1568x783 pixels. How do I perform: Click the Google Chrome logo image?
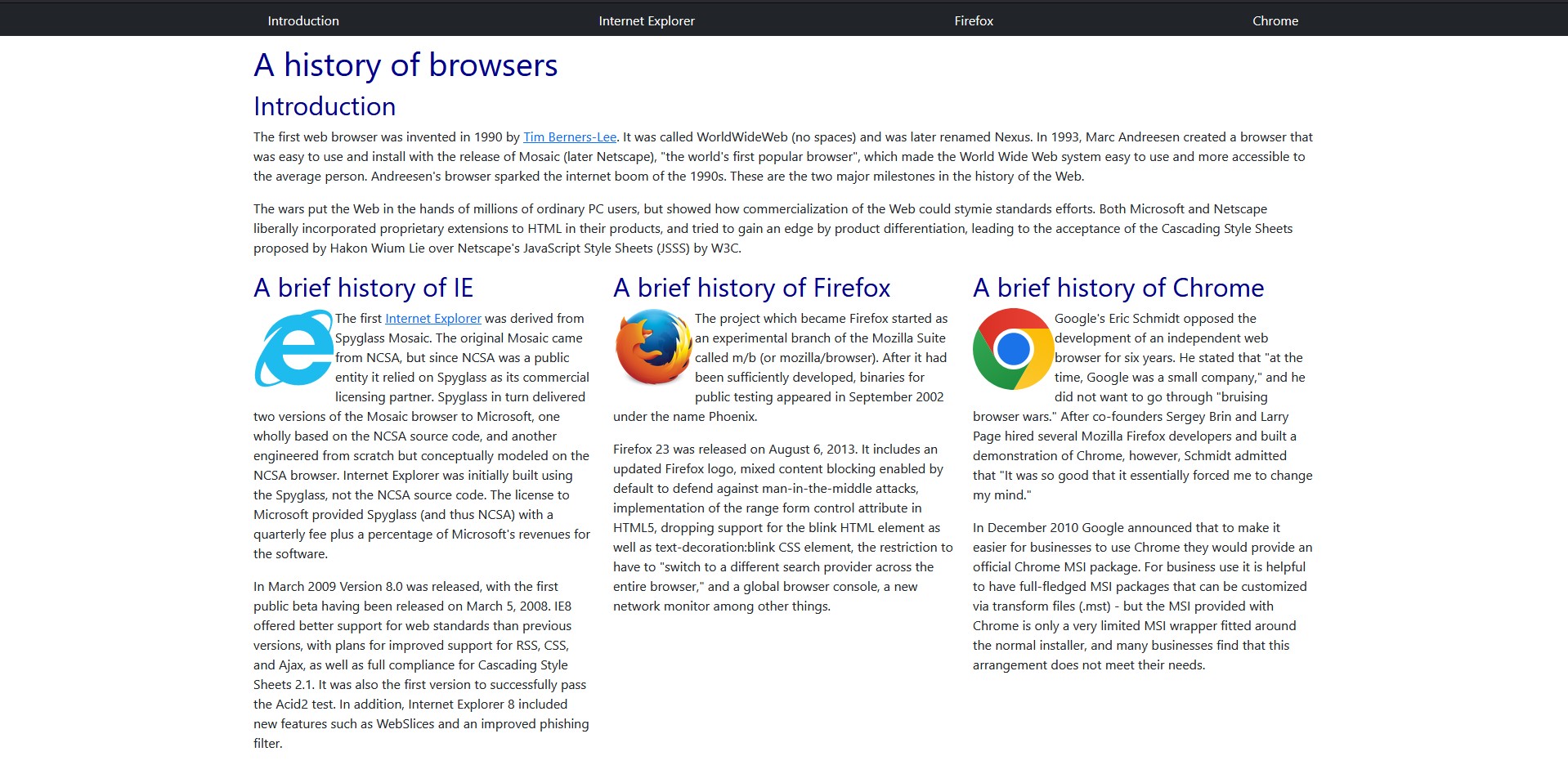pos(1013,349)
